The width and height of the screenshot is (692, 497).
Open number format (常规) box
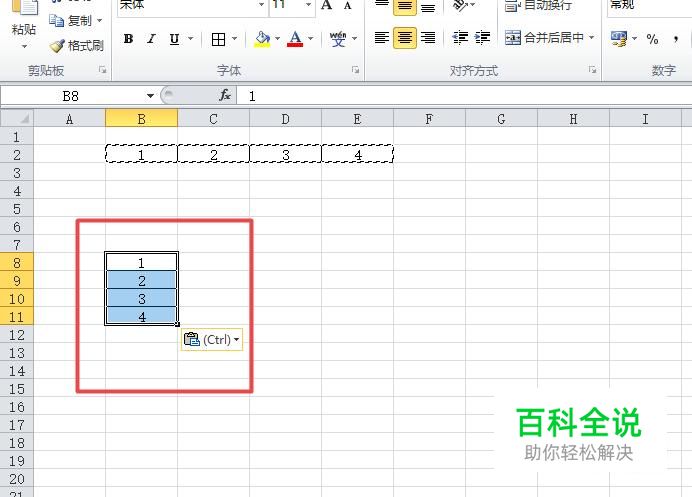pos(649,6)
